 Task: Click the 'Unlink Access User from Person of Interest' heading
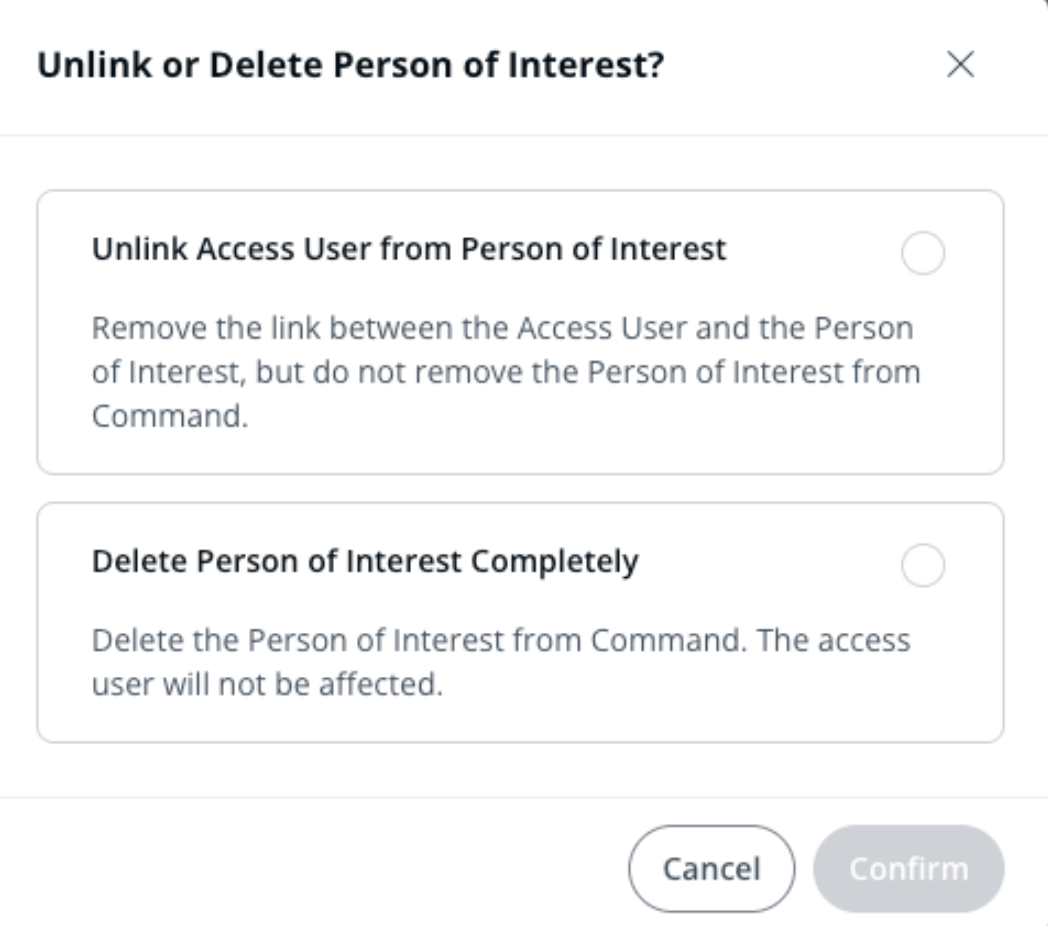(409, 248)
